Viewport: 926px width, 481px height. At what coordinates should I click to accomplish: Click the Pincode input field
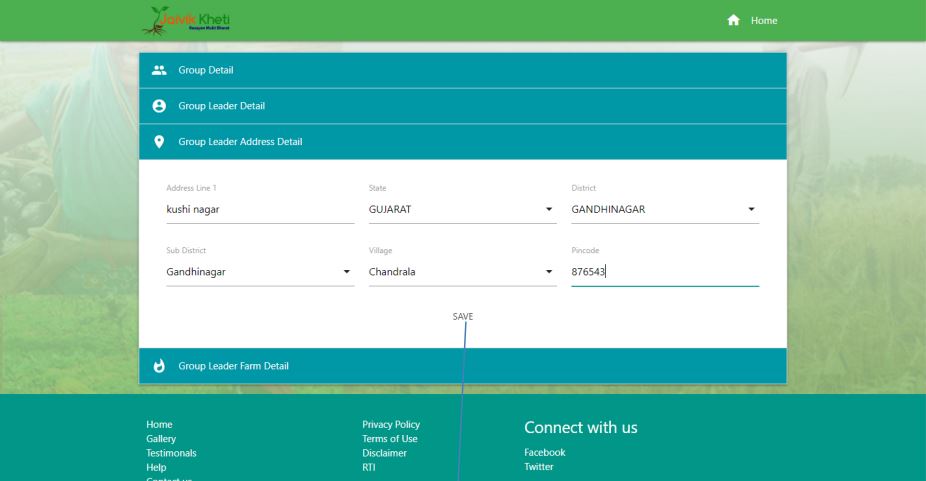coord(664,271)
